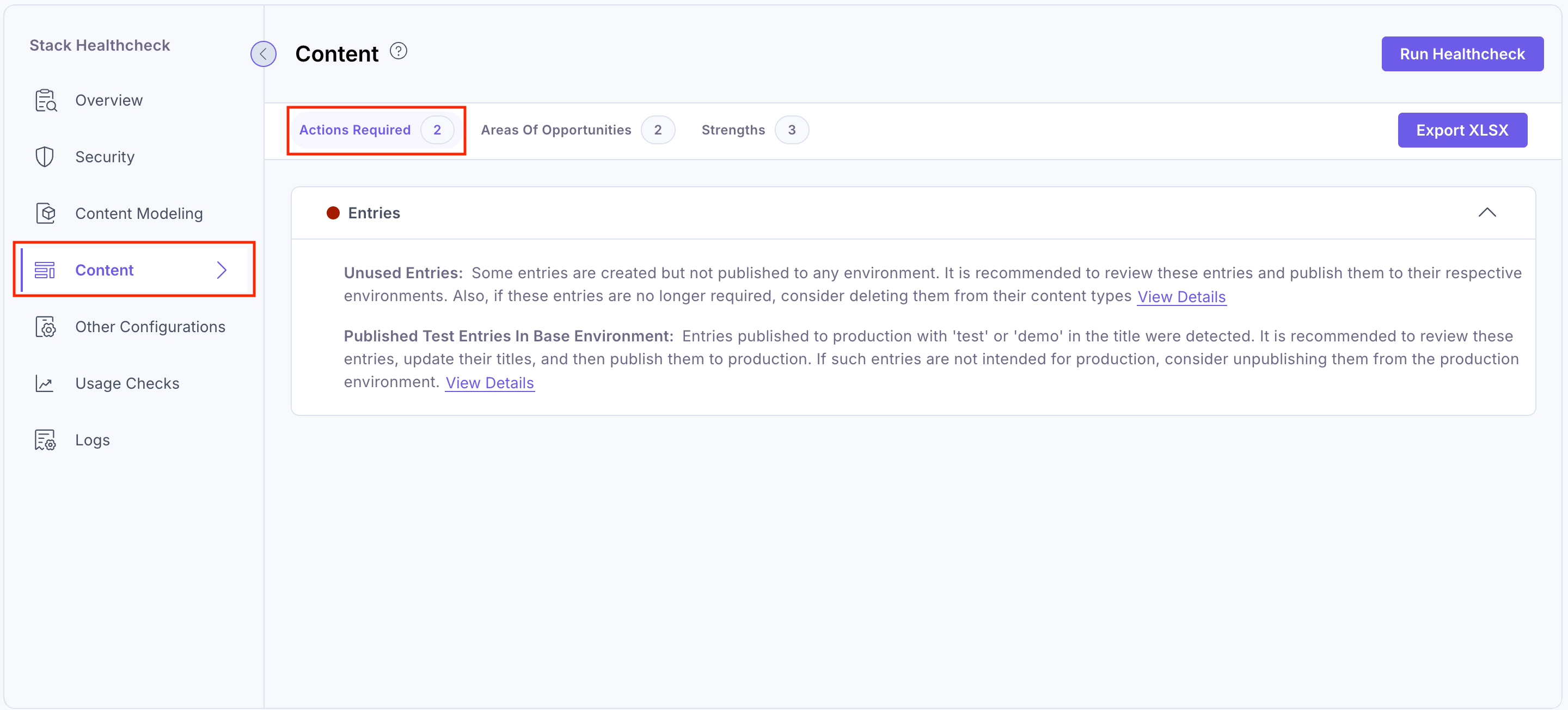1568x710 pixels.
Task: Expand the Content sidebar item arrow
Action: click(222, 270)
